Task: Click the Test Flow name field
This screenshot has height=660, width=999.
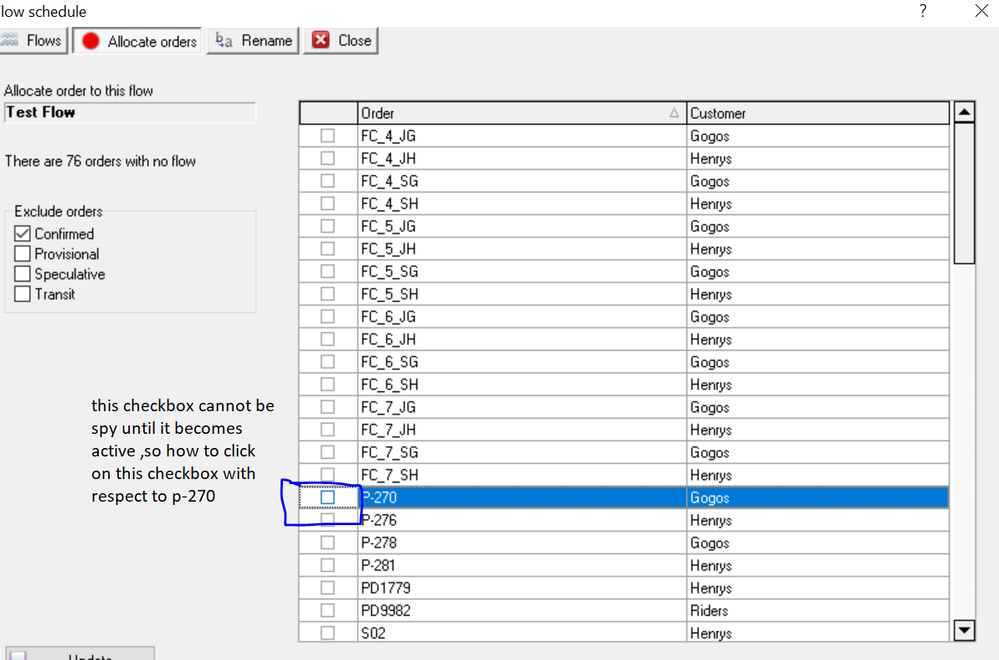Action: point(130,113)
